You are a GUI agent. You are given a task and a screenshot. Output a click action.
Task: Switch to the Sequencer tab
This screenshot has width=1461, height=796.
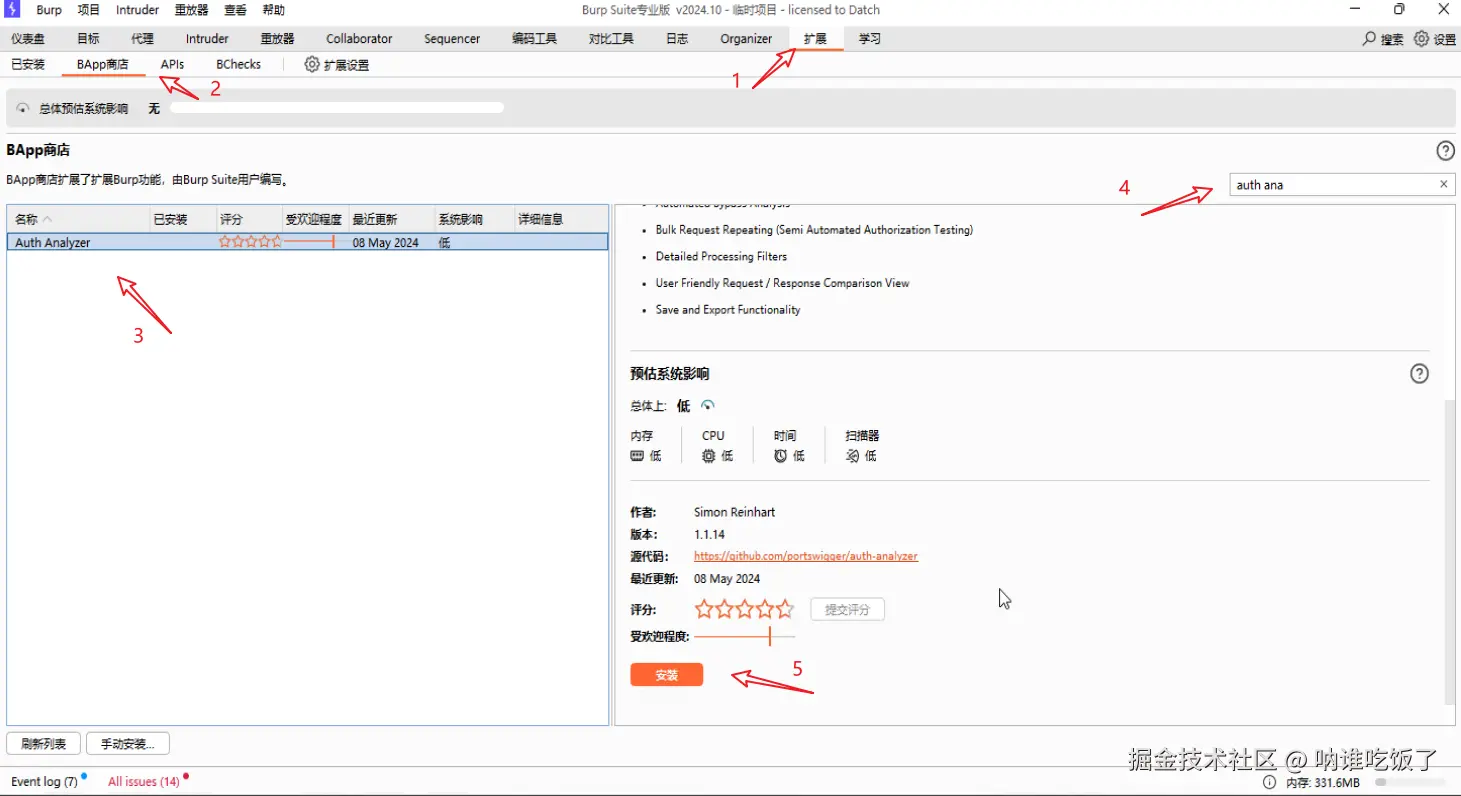click(452, 39)
